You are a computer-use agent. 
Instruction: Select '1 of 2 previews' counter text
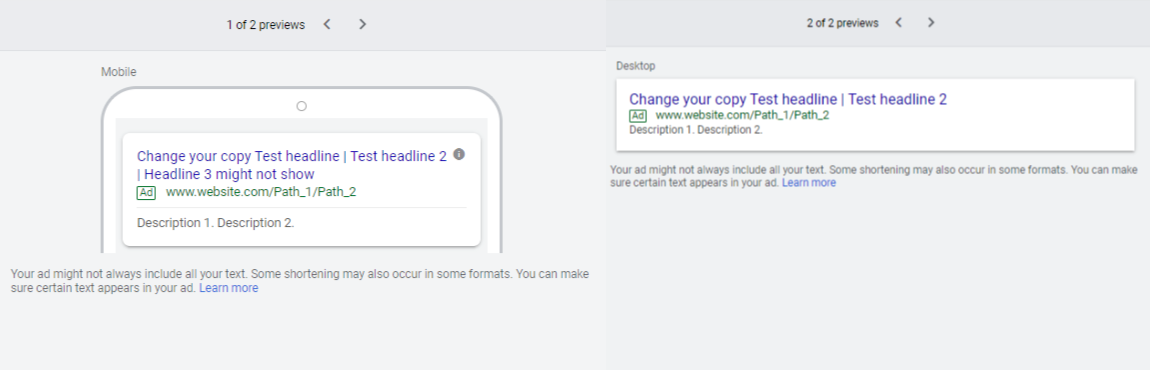click(265, 25)
